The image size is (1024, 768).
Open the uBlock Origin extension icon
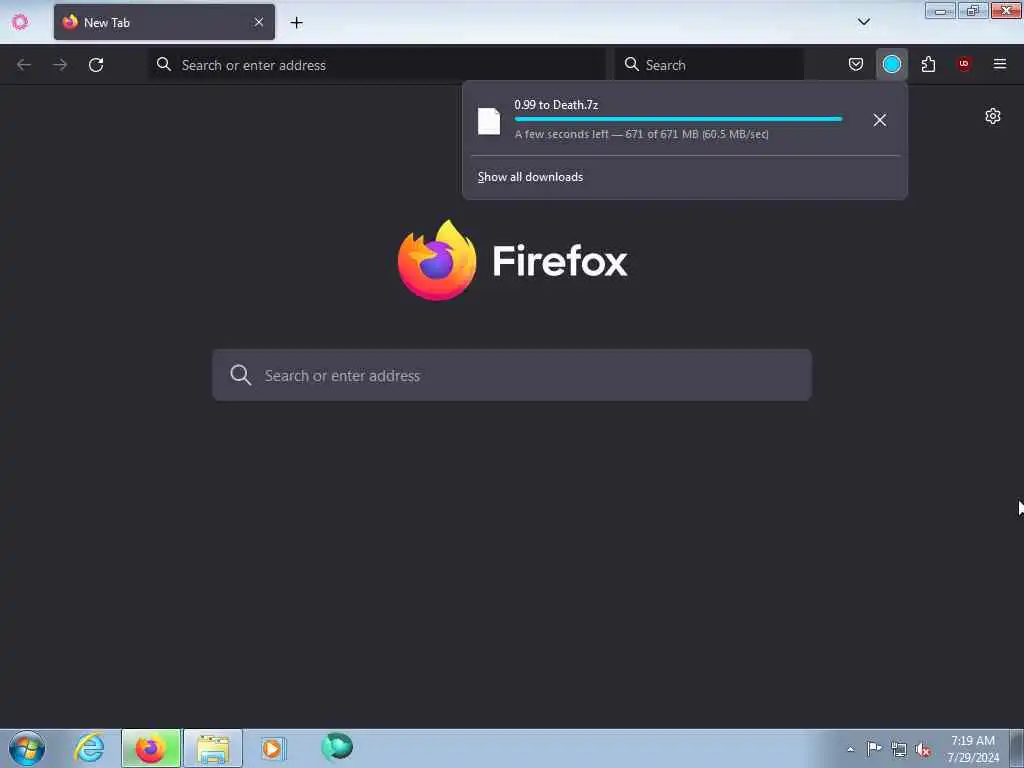964,64
